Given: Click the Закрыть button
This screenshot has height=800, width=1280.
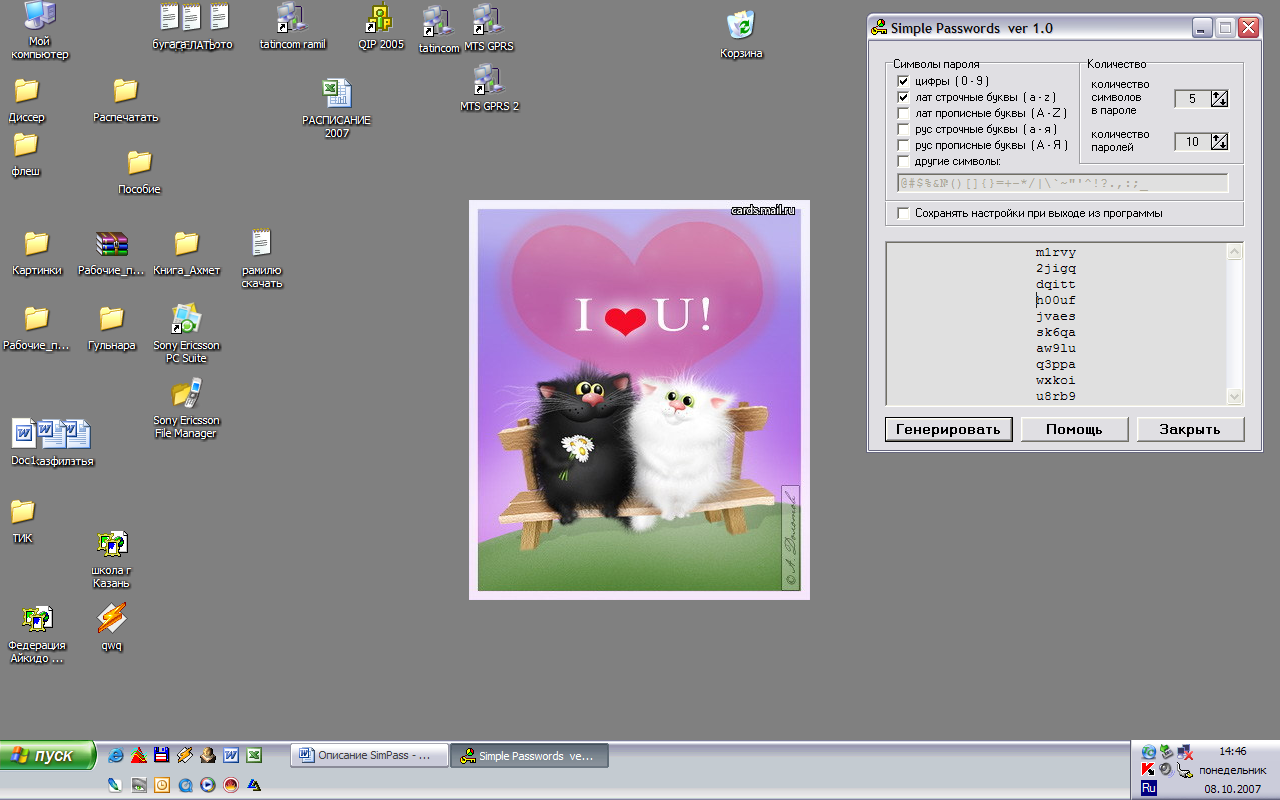Looking at the screenshot, I should 1190,429.
